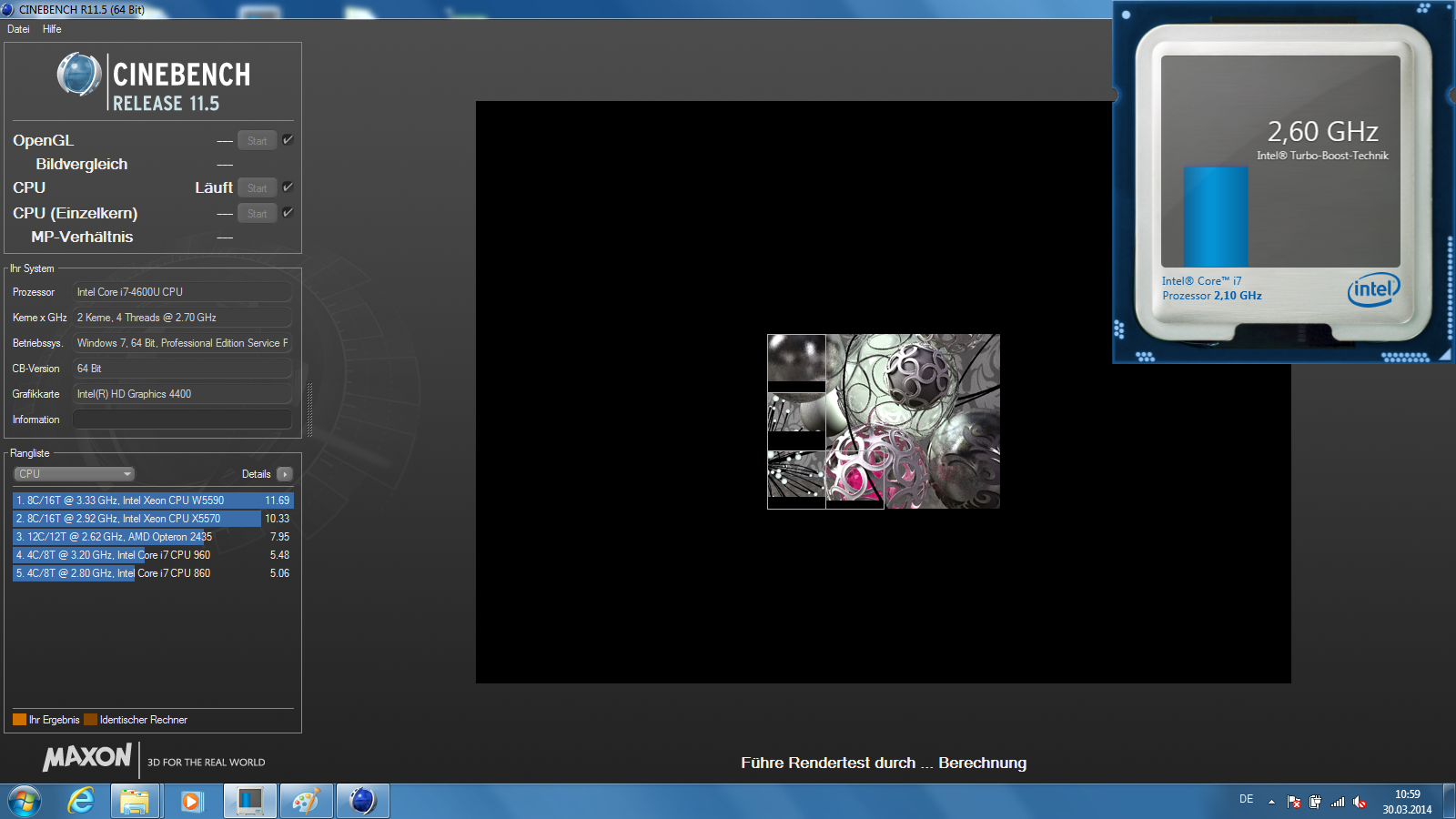Click the power plug battery tray icon

(1315, 802)
